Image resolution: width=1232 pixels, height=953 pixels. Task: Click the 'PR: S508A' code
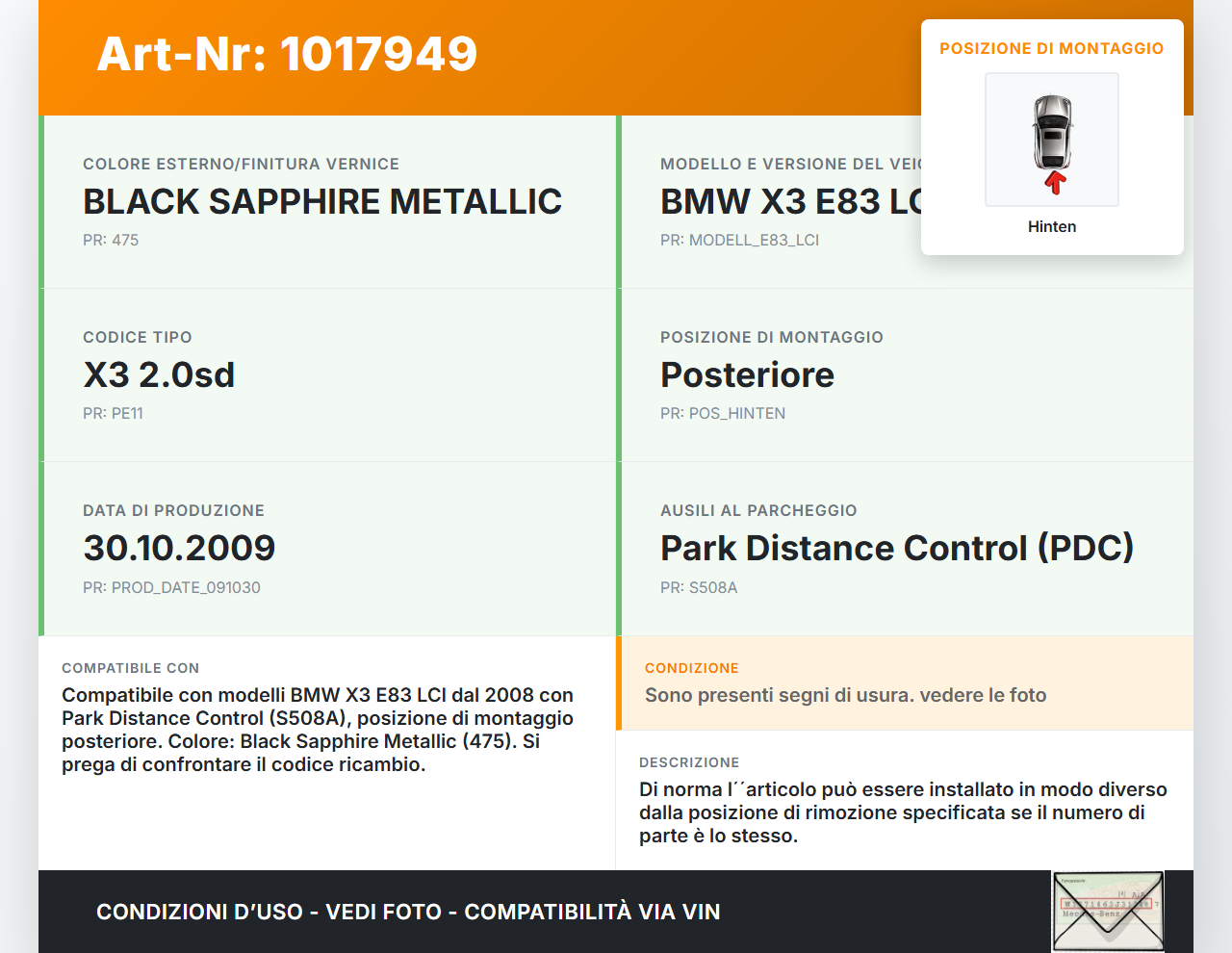click(699, 588)
